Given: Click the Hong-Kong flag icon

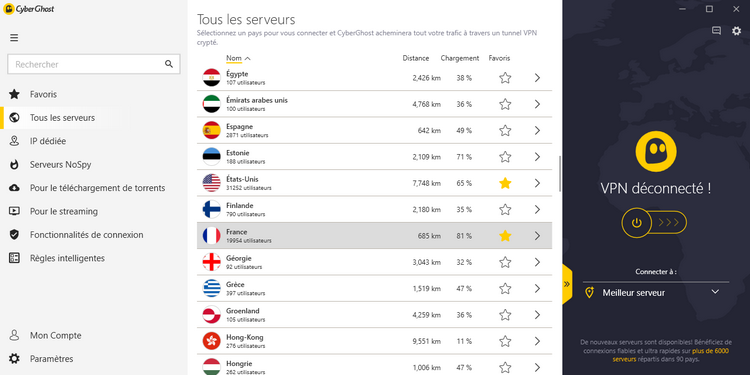Looking at the screenshot, I should click(211, 341).
